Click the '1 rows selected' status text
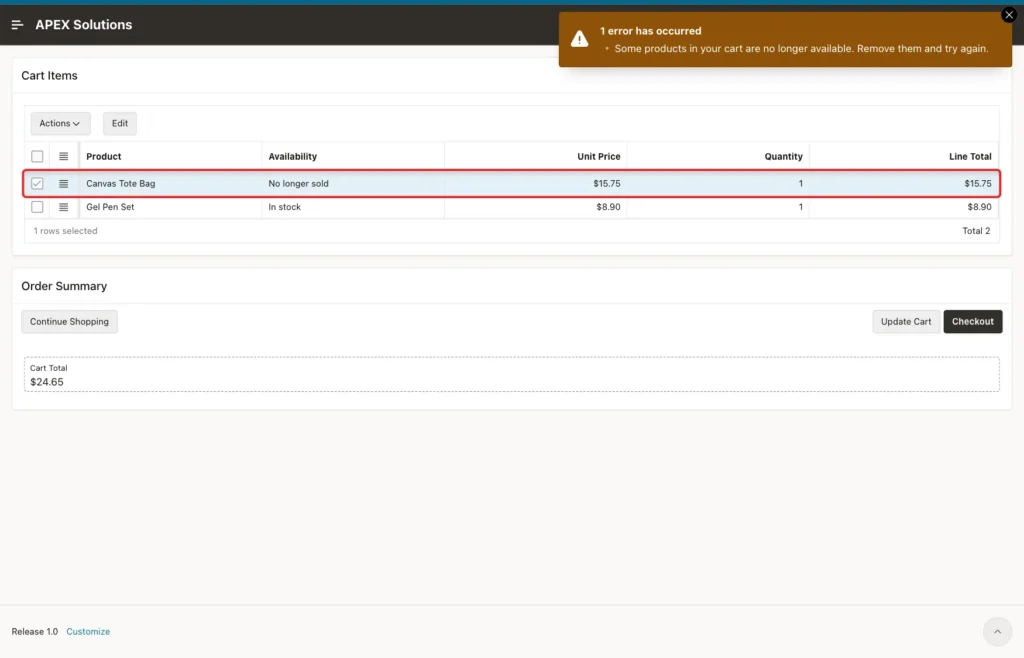 (x=65, y=231)
